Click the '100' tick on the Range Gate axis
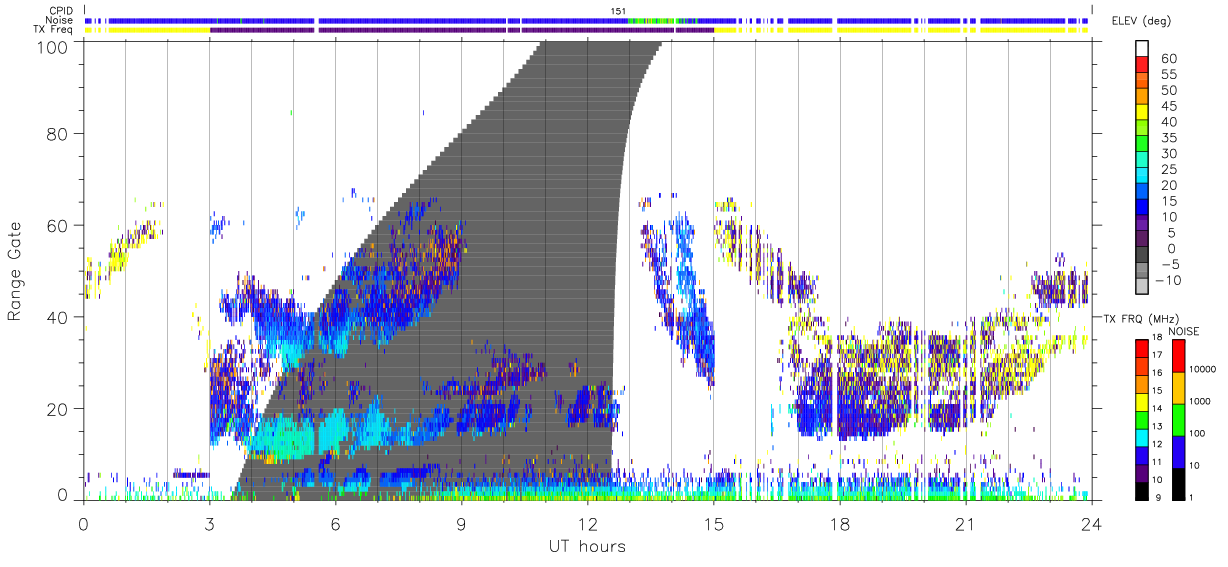This screenshot has height=567, width=1228. (50, 47)
